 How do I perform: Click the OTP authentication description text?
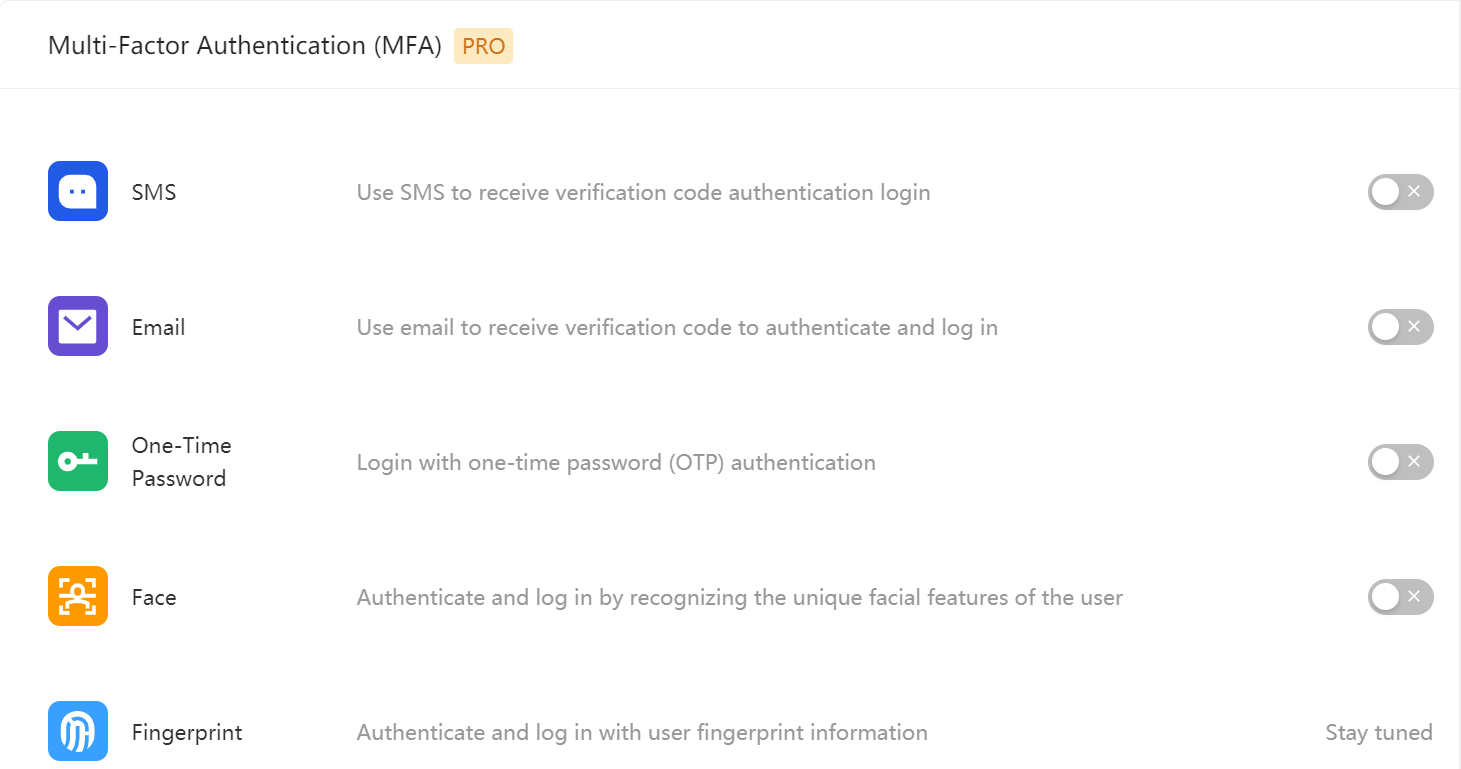click(616, 462)
